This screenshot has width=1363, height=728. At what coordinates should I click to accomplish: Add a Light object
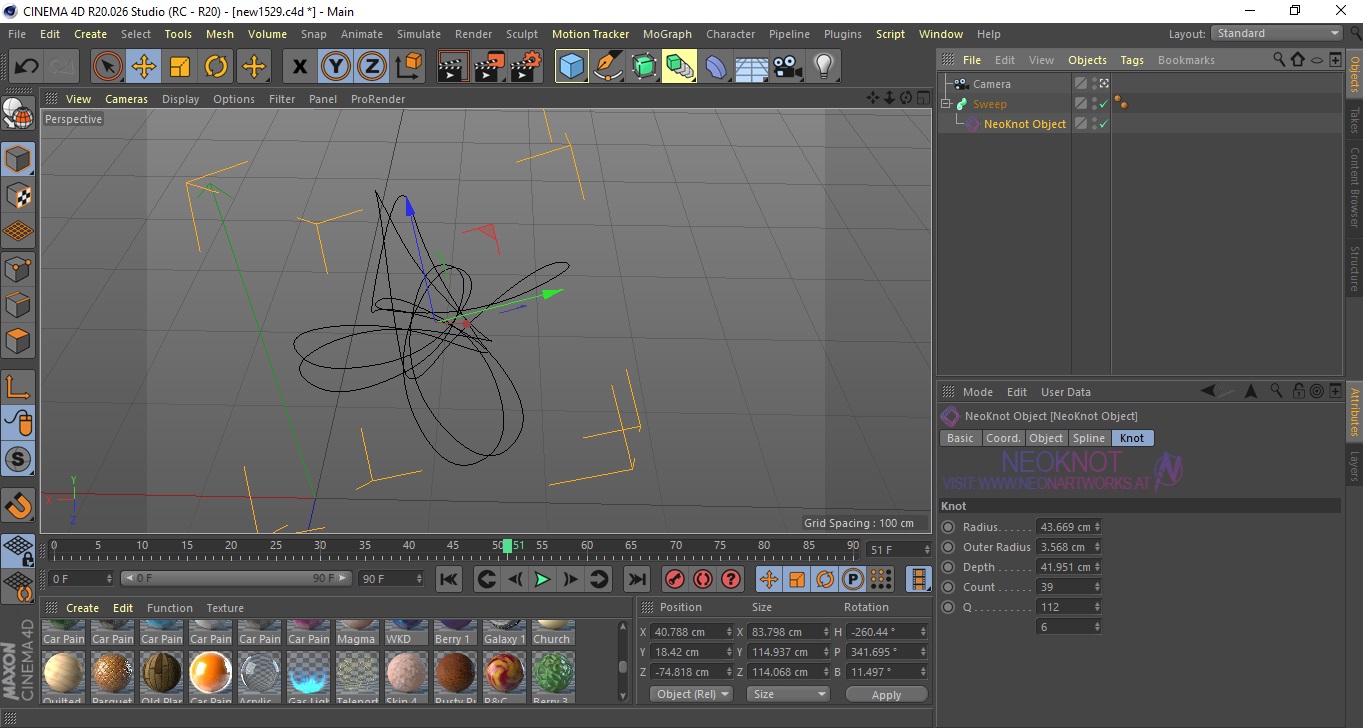pos(823,67)
